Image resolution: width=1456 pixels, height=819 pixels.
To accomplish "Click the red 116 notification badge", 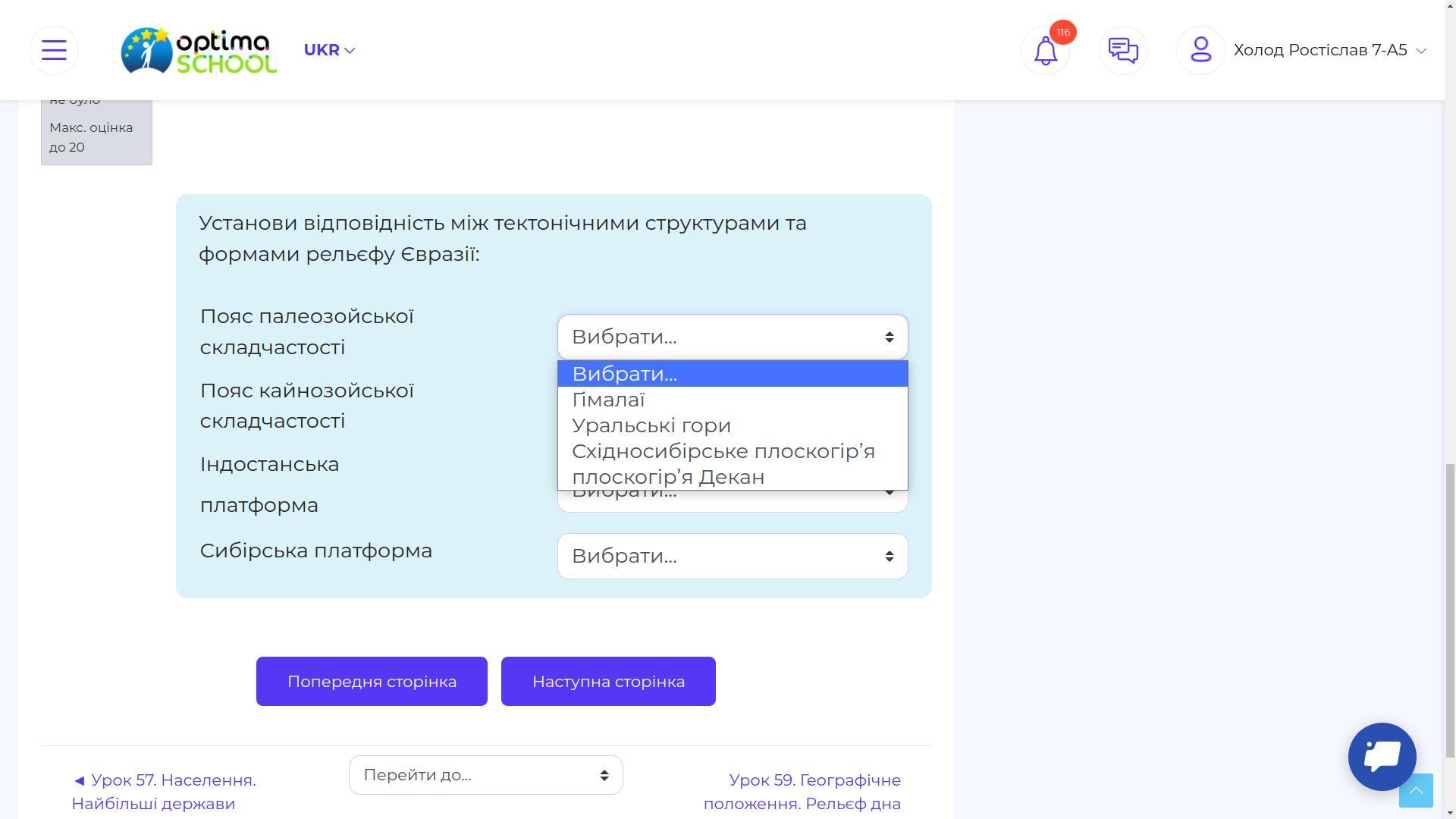I will [x=1063, y=32].
